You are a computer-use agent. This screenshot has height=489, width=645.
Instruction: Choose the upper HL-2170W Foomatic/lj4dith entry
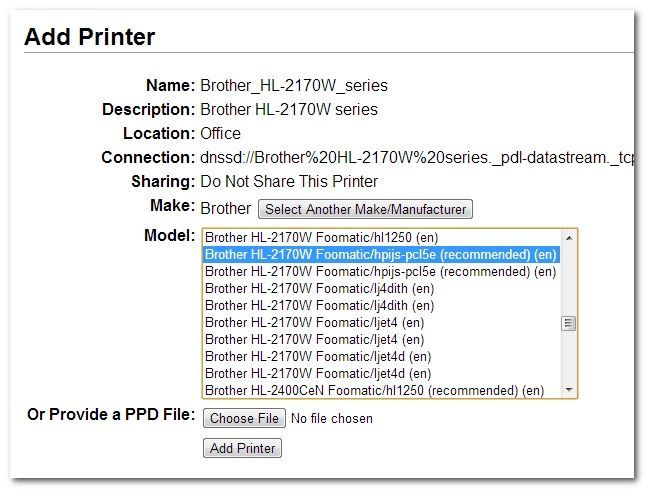click(x=381, y=289)
